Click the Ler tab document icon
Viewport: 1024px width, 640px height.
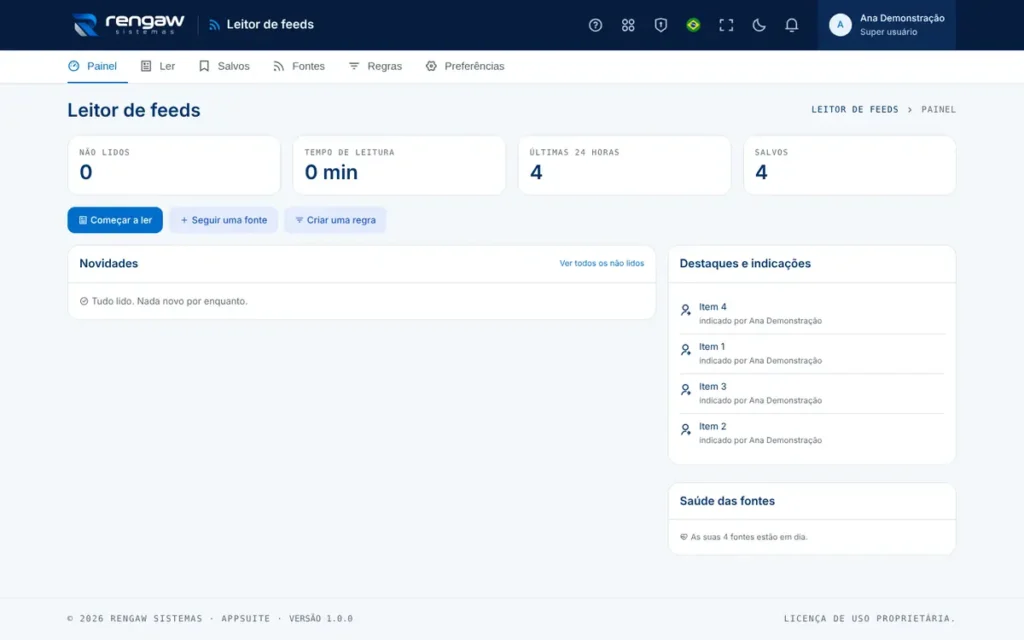tap(146, 66)
